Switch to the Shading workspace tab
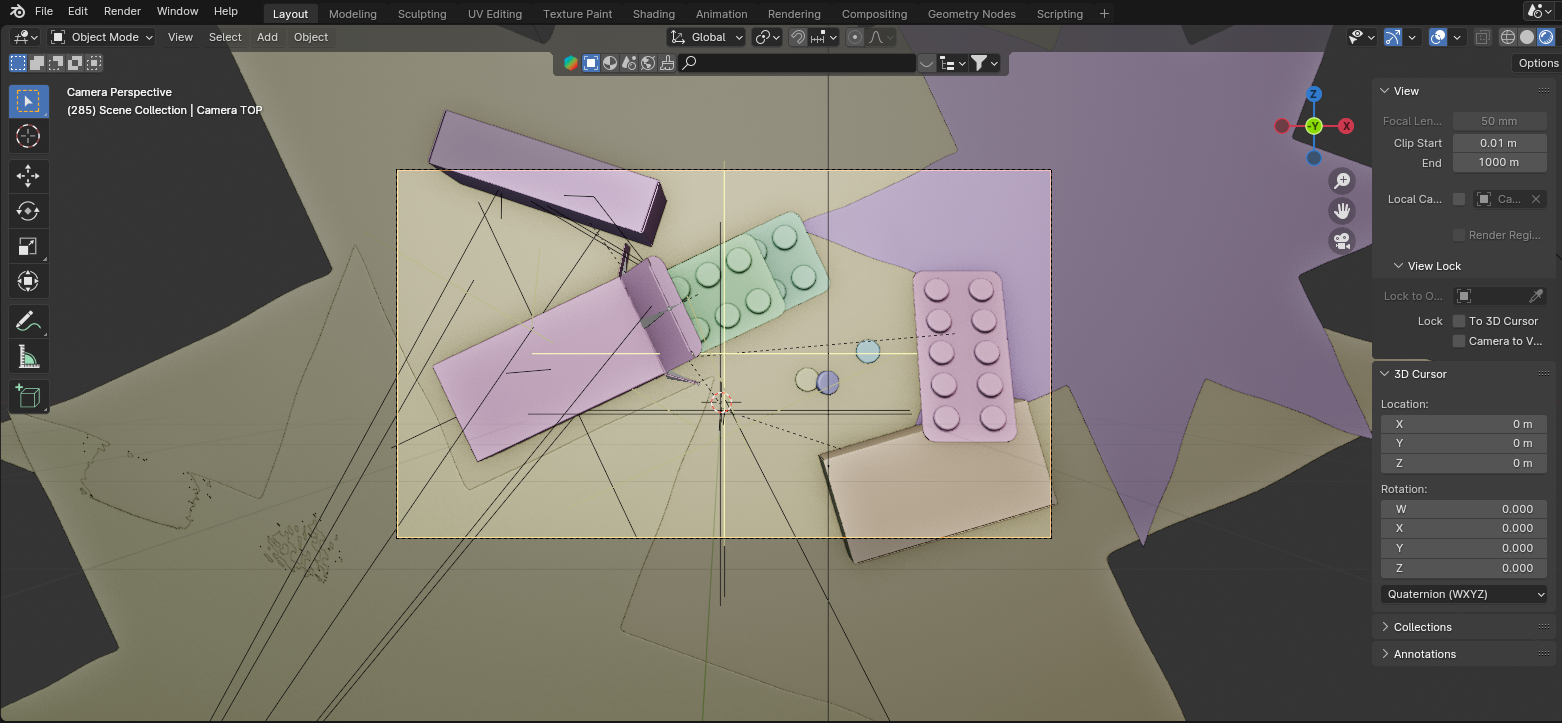1562x723 pixels. 653,13
